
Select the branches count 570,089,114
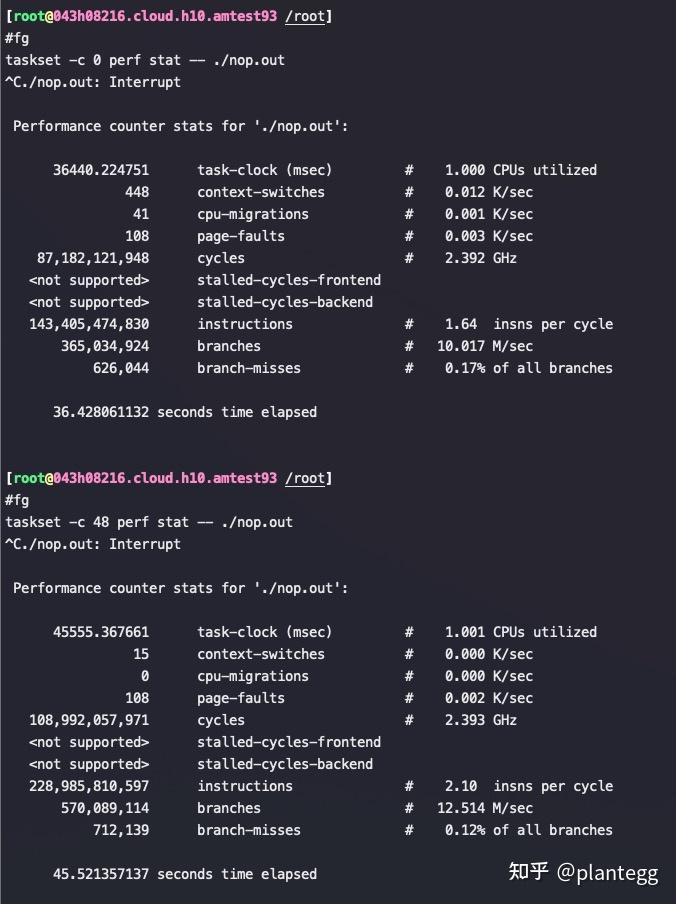105,808
